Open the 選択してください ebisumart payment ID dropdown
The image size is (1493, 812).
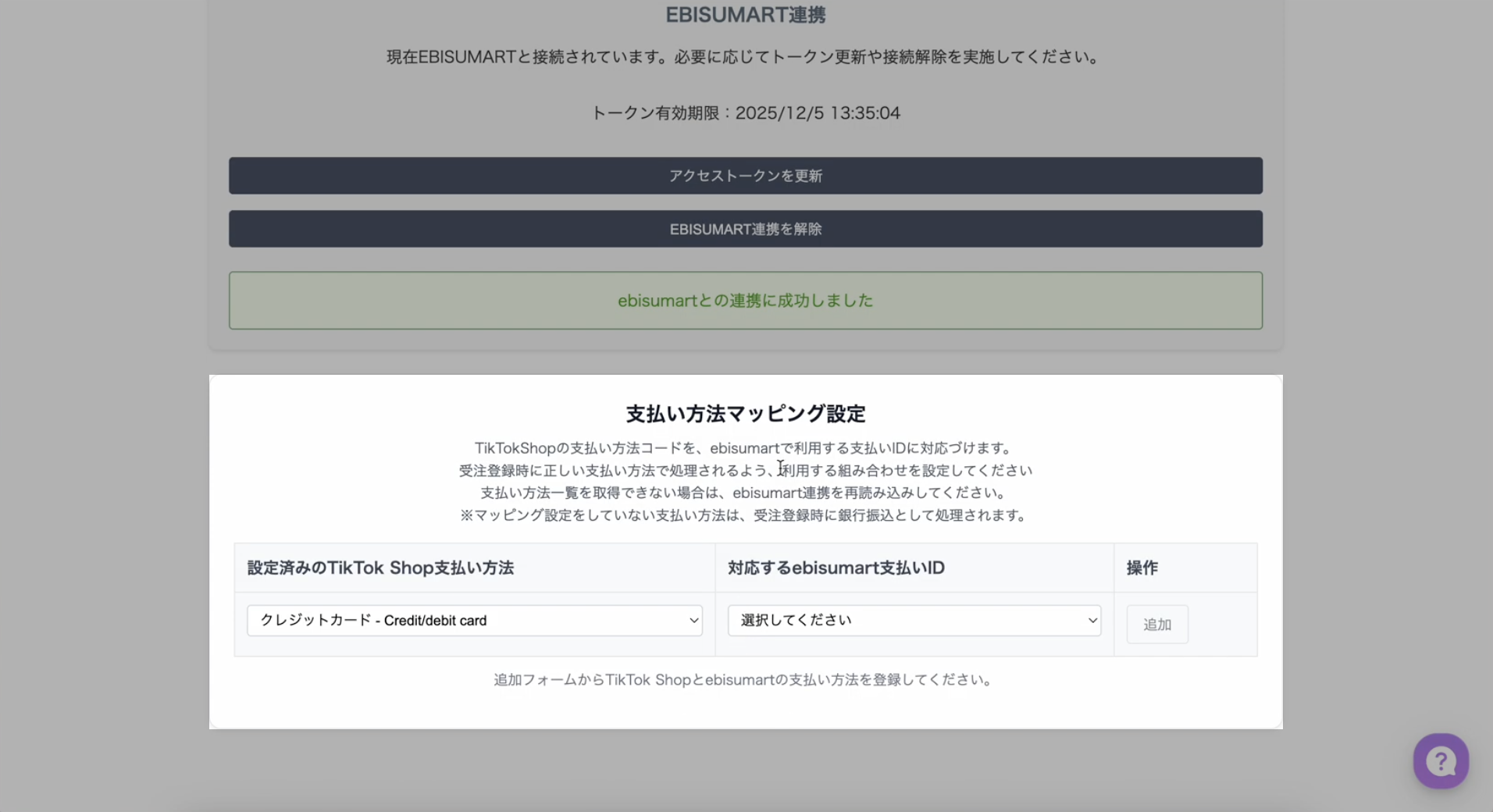pyautogui.click(x=914, y=621)
